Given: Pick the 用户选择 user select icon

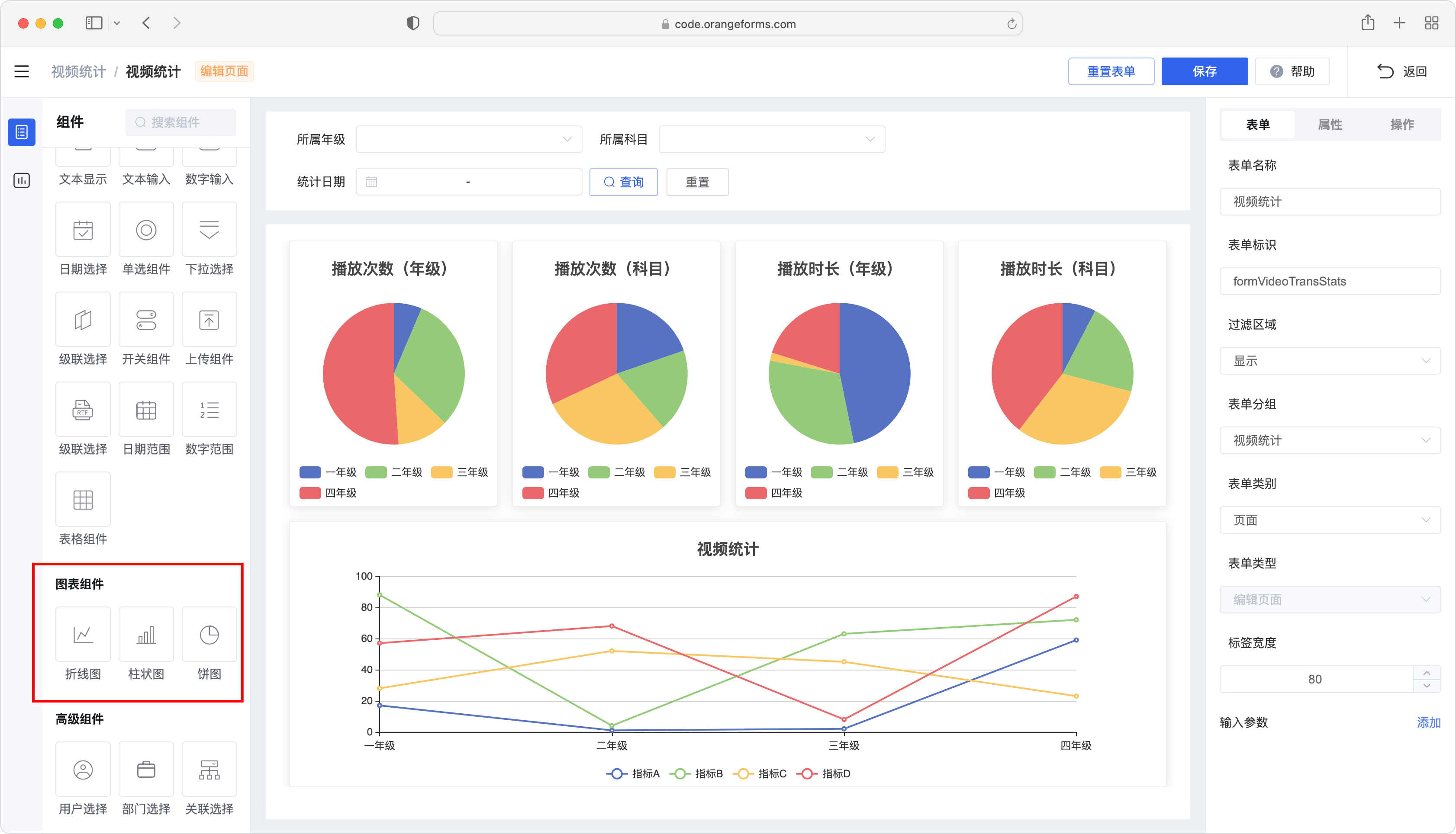Looking at the screenshot, I should pyautogui.click(x=83, y=769).
